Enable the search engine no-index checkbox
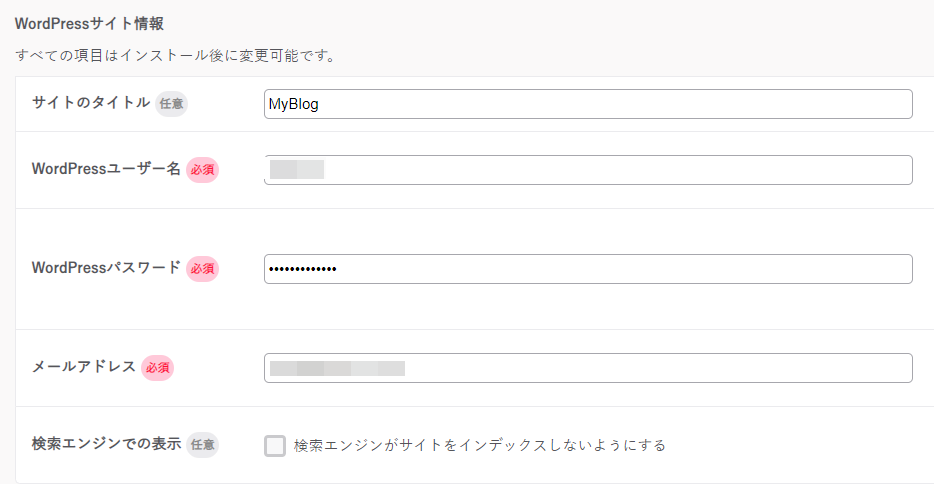This screenshot has width=934, height=484. (x=275, y=445)
